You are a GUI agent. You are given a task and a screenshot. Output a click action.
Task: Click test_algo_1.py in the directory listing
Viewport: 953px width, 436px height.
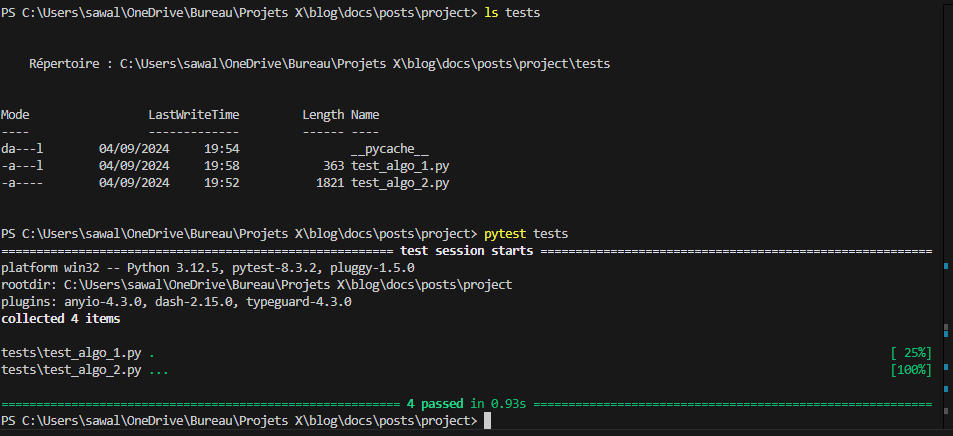400,166
